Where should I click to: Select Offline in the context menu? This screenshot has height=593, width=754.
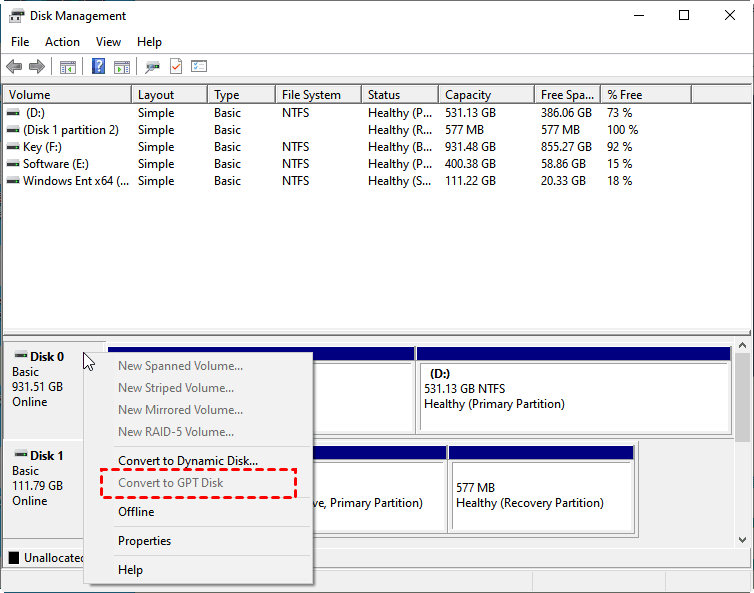tap(198, 512)
